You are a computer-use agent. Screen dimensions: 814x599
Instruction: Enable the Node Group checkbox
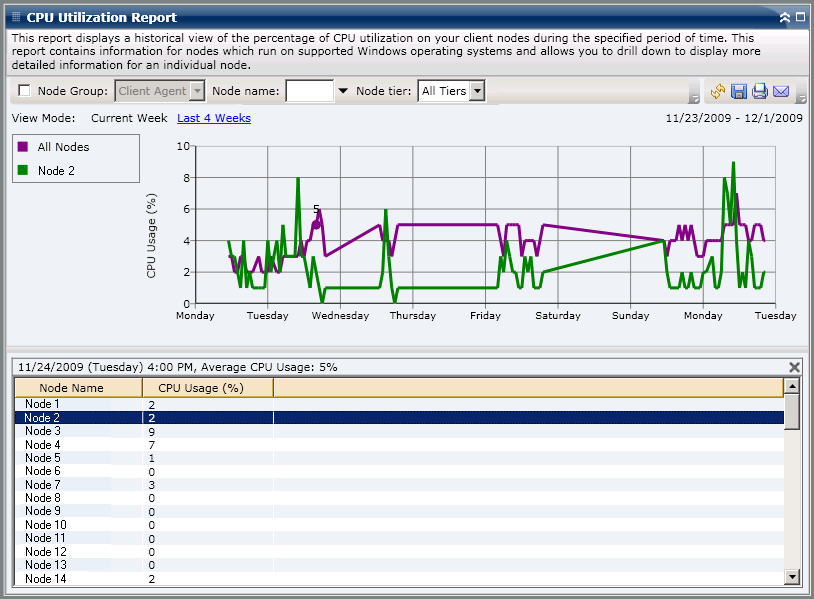click(24, 91)
